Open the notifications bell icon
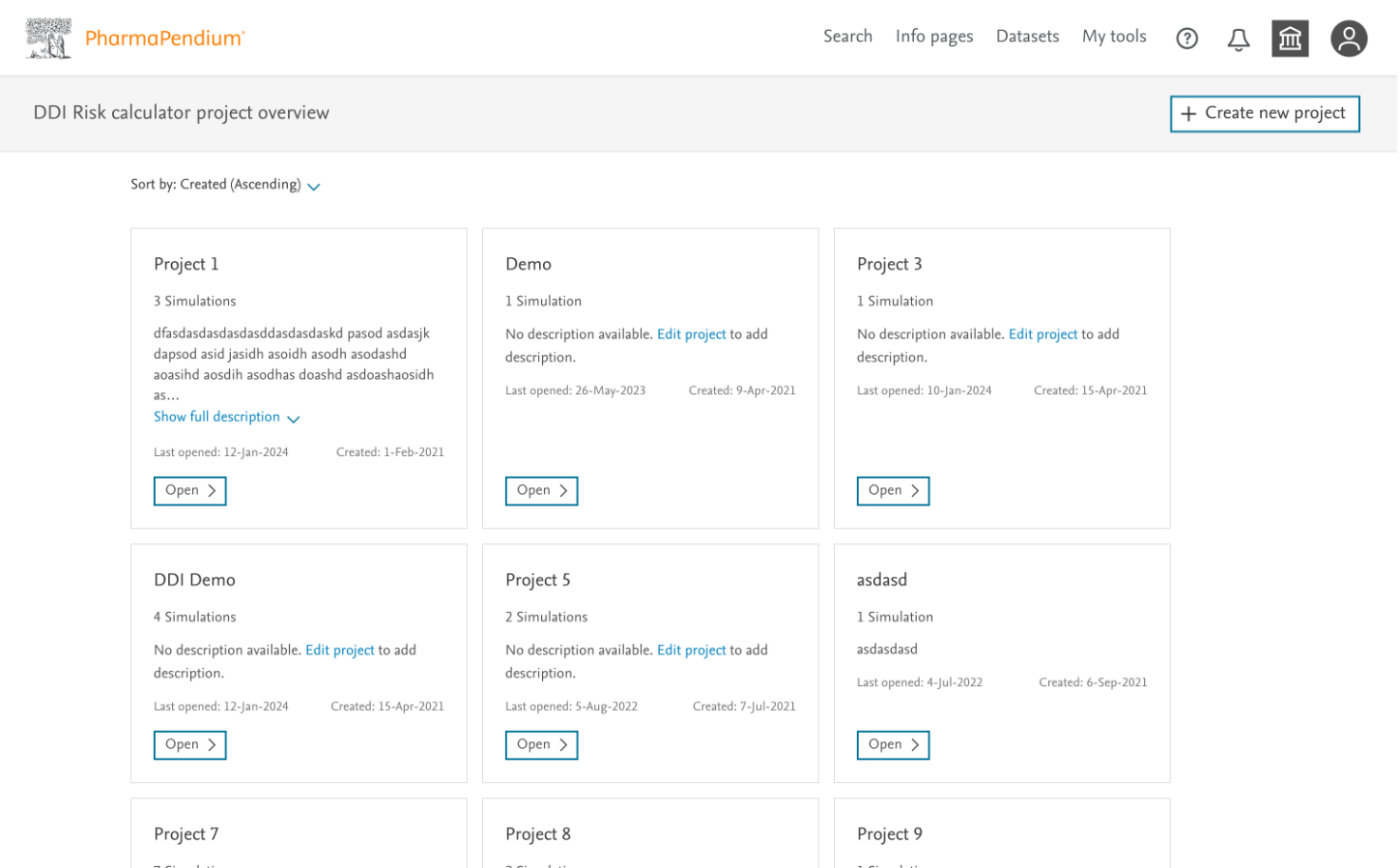The height and width of the screenshot is (868, 1400). 1238,39
